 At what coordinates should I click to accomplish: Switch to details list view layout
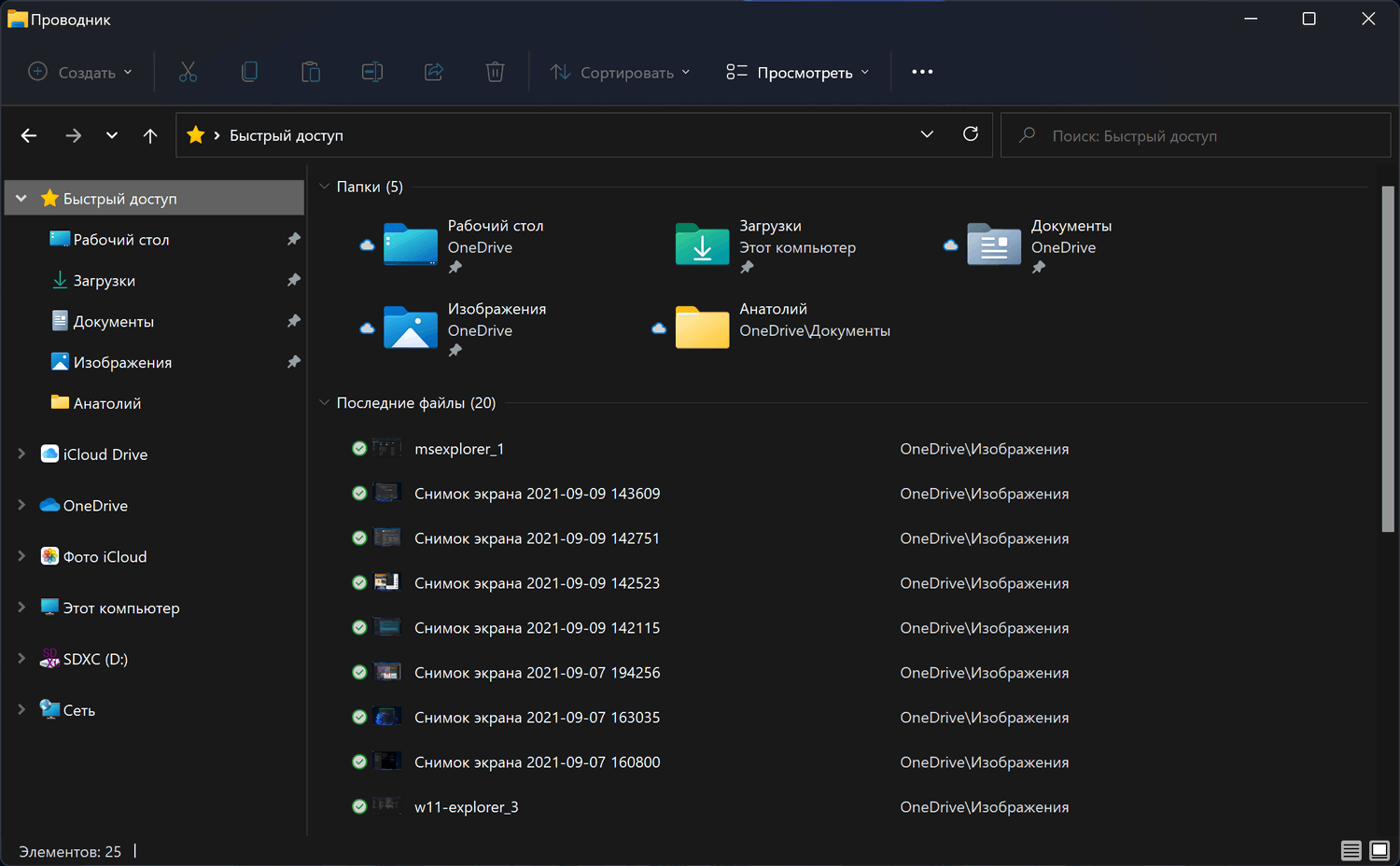[x=1351, y=850]
